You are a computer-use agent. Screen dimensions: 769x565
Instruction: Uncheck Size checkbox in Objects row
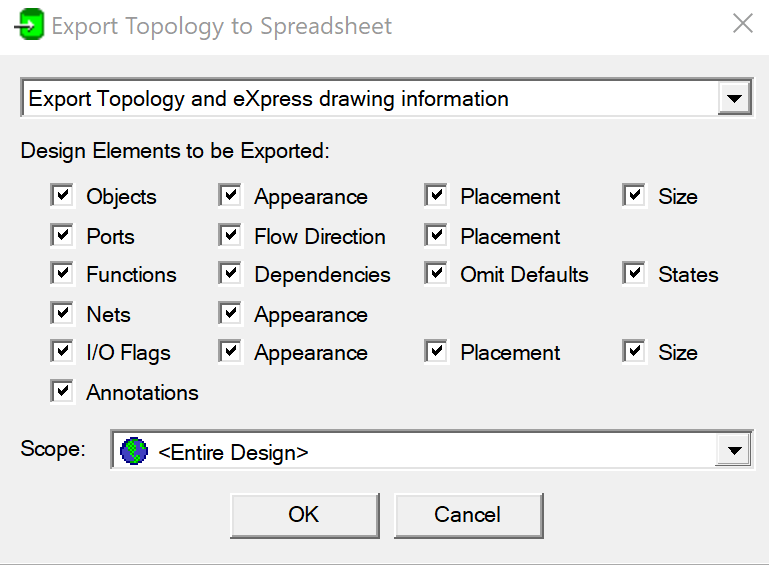click(634, 196)
